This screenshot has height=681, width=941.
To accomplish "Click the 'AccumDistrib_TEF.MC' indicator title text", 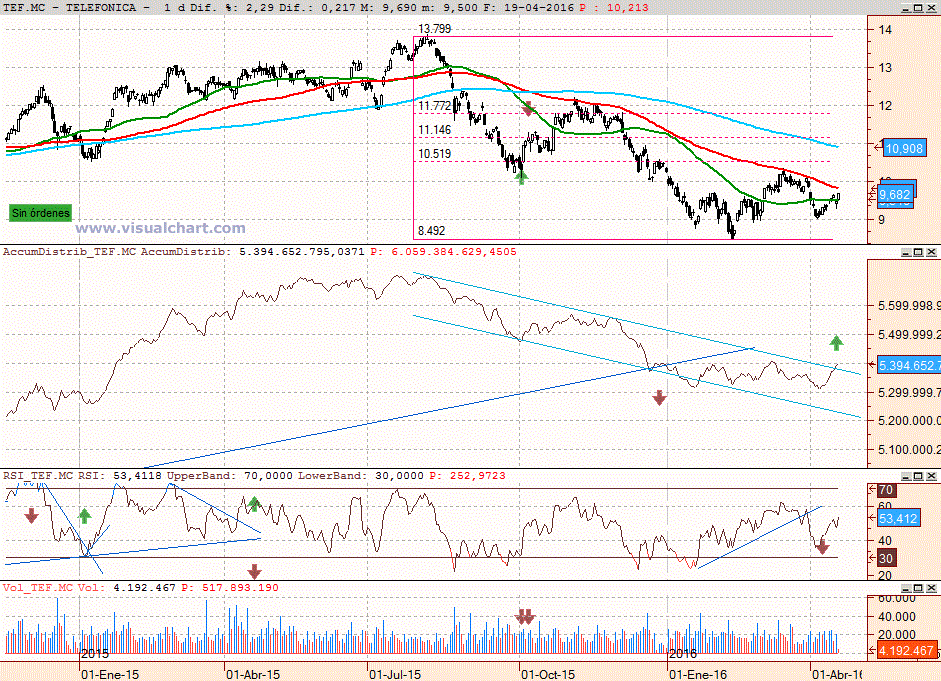I will (70, 252).
